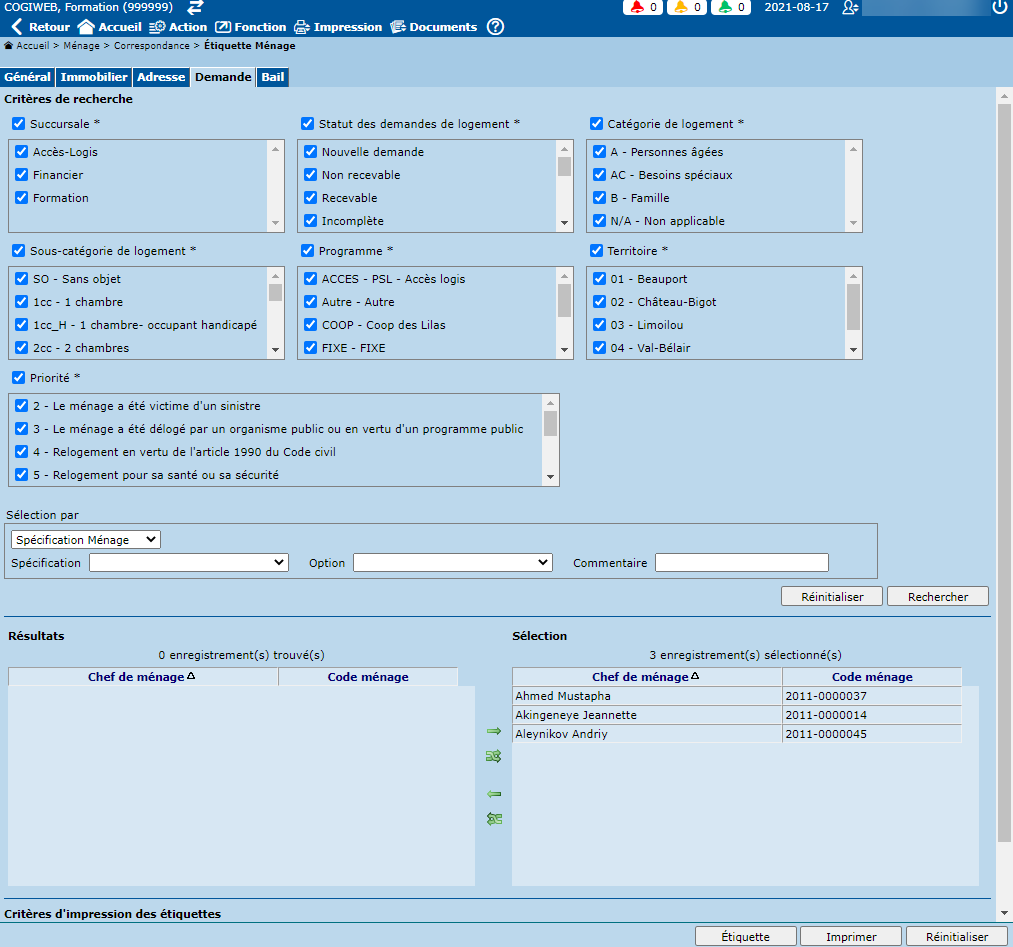Viewport: 1013px width, 947px height.
Task: Click the help question mark icon
Action: pyautogui.click(x=495, y=27)
